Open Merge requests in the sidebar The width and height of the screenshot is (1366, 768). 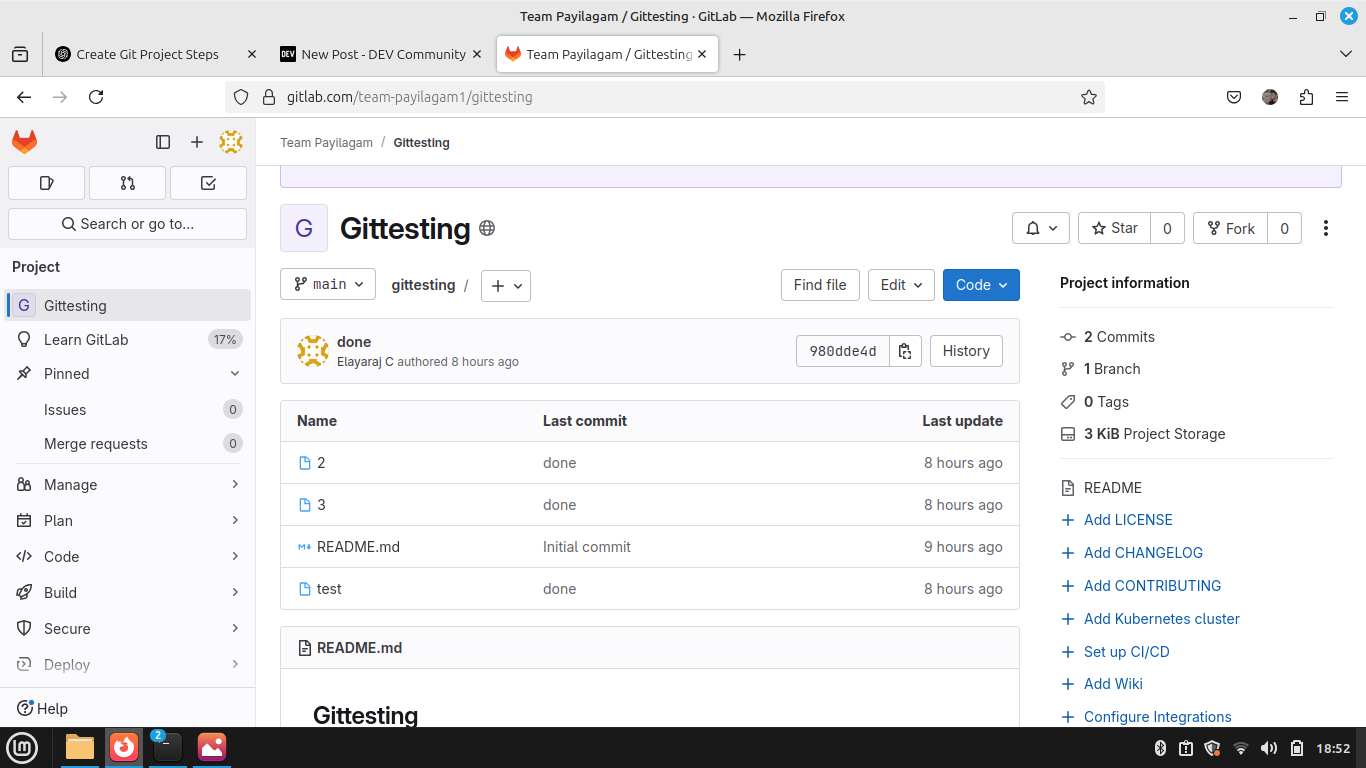click(128, 444)
